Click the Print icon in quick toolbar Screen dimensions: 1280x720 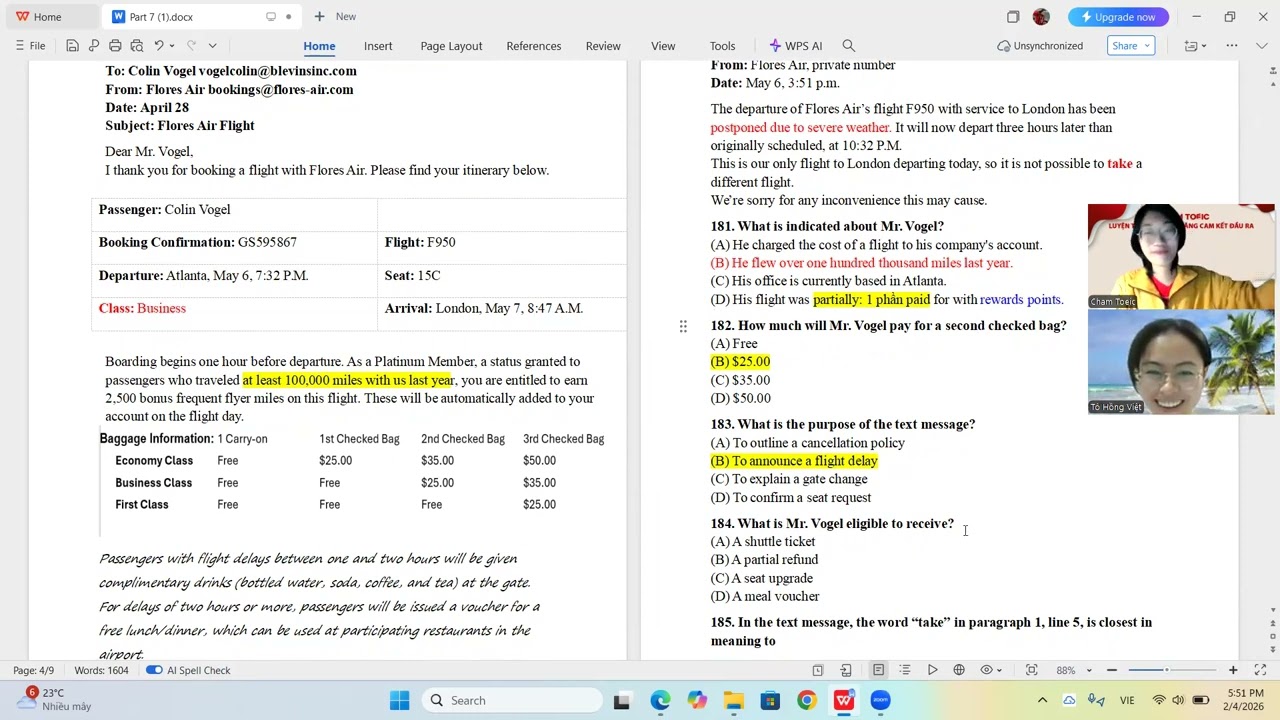pos(115,46)
